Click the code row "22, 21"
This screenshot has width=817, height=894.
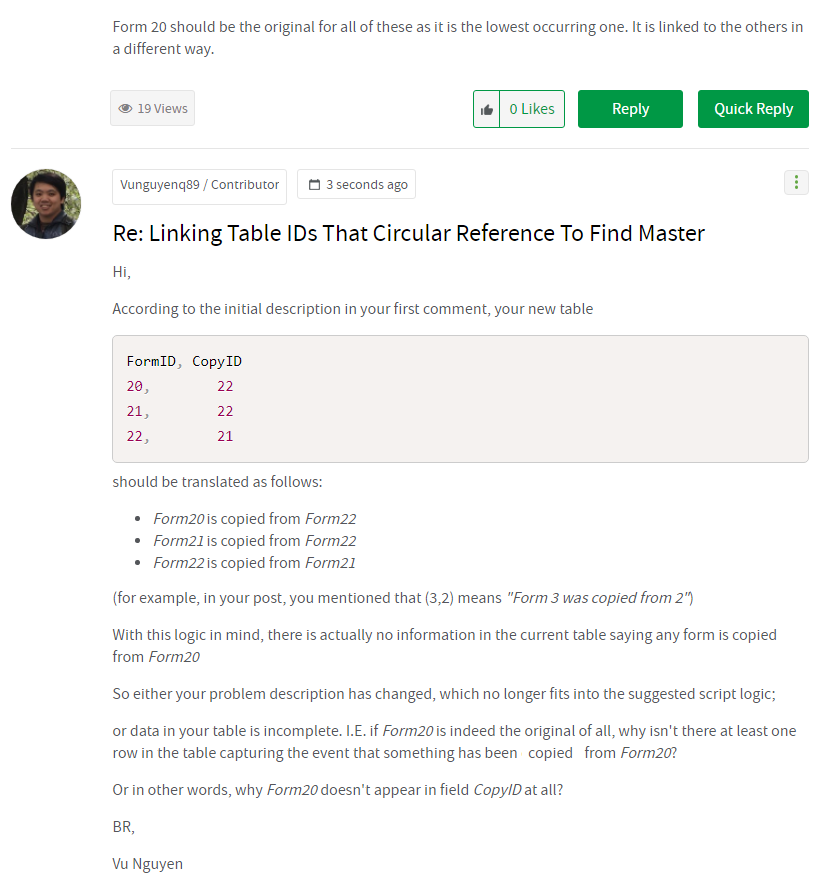[180, 436]
